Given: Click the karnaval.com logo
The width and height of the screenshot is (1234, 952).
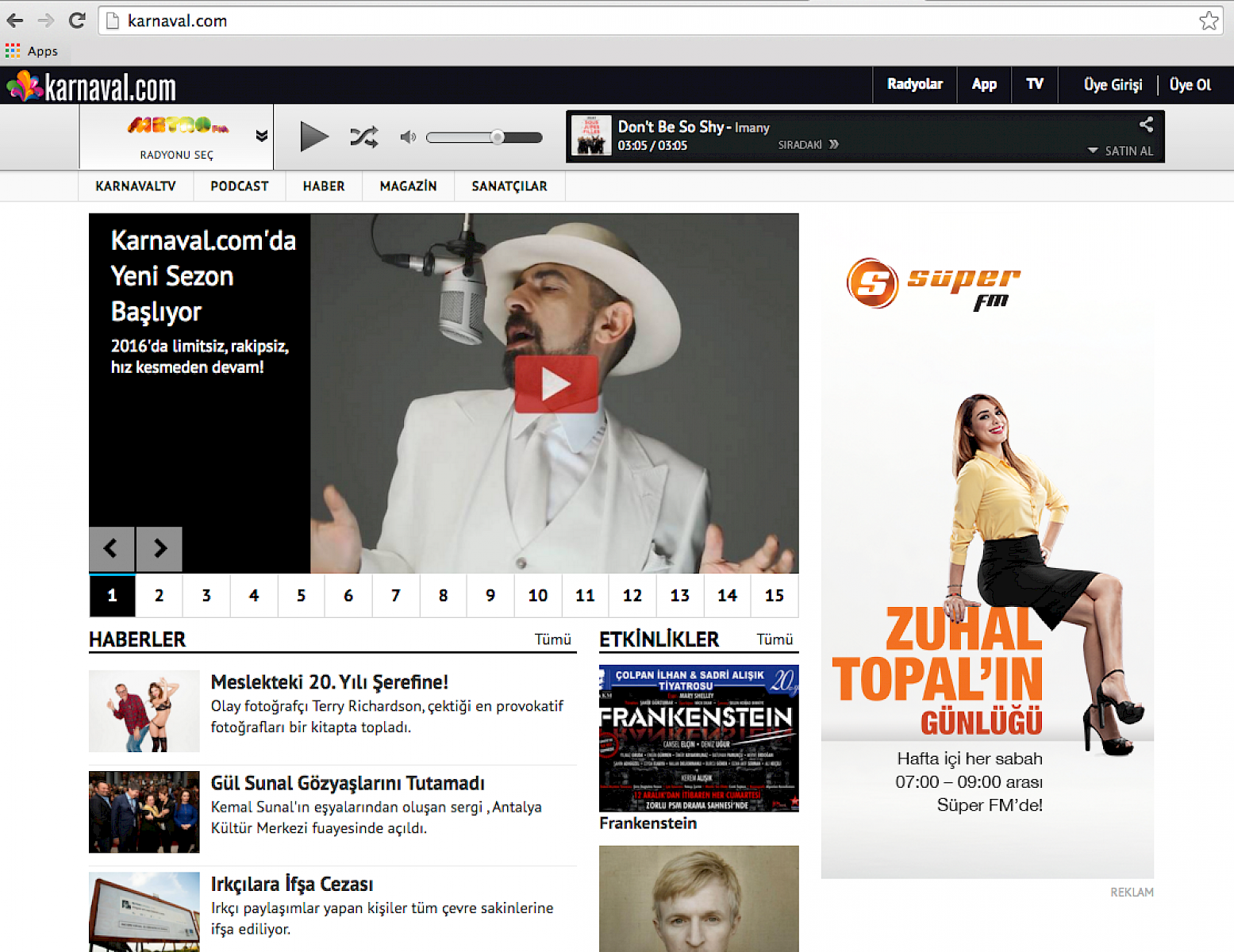Looking at the screenshot, I should [x=91, y=86].
